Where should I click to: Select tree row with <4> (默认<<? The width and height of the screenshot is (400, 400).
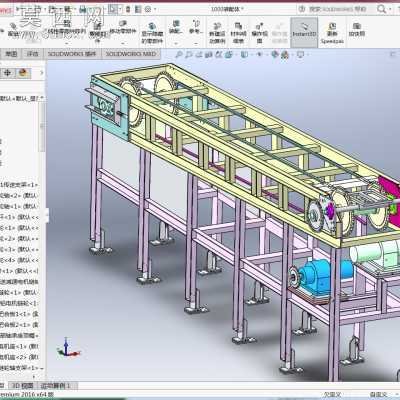(19, 260)
